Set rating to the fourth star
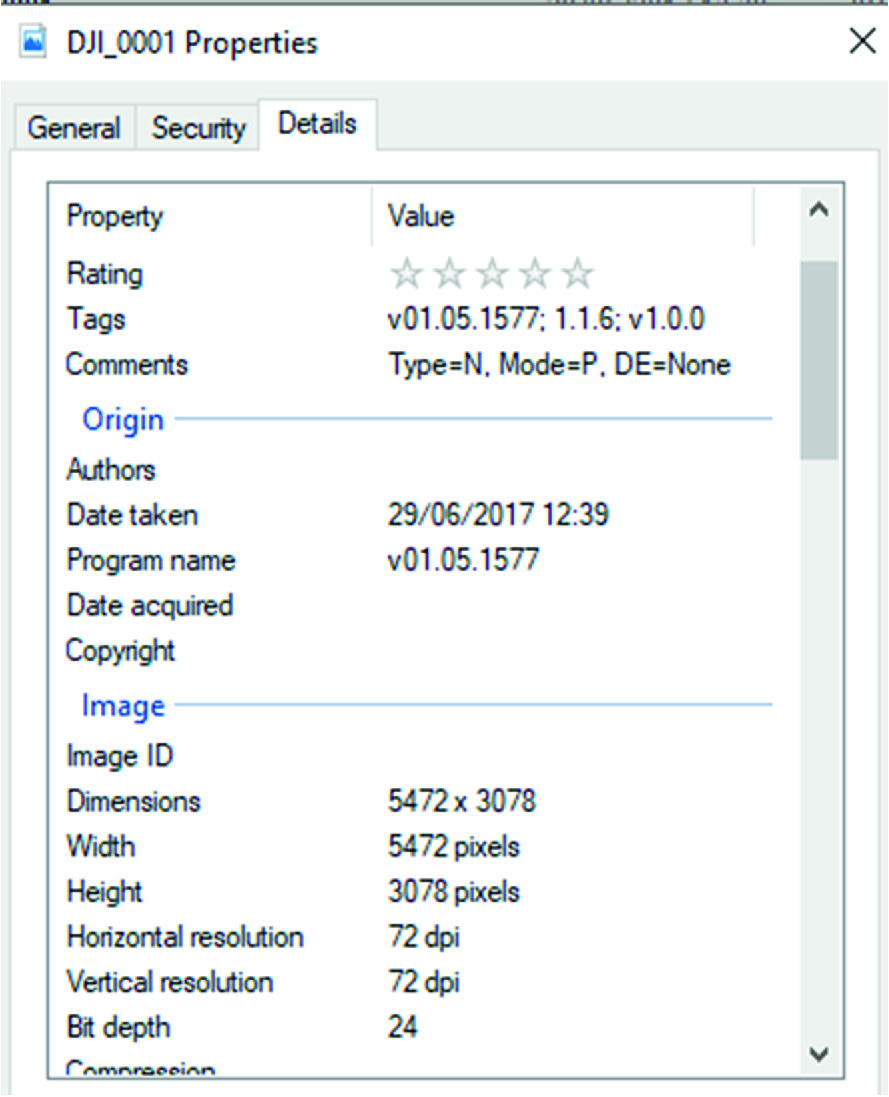The image size is (889, 1097). (535, 274)
